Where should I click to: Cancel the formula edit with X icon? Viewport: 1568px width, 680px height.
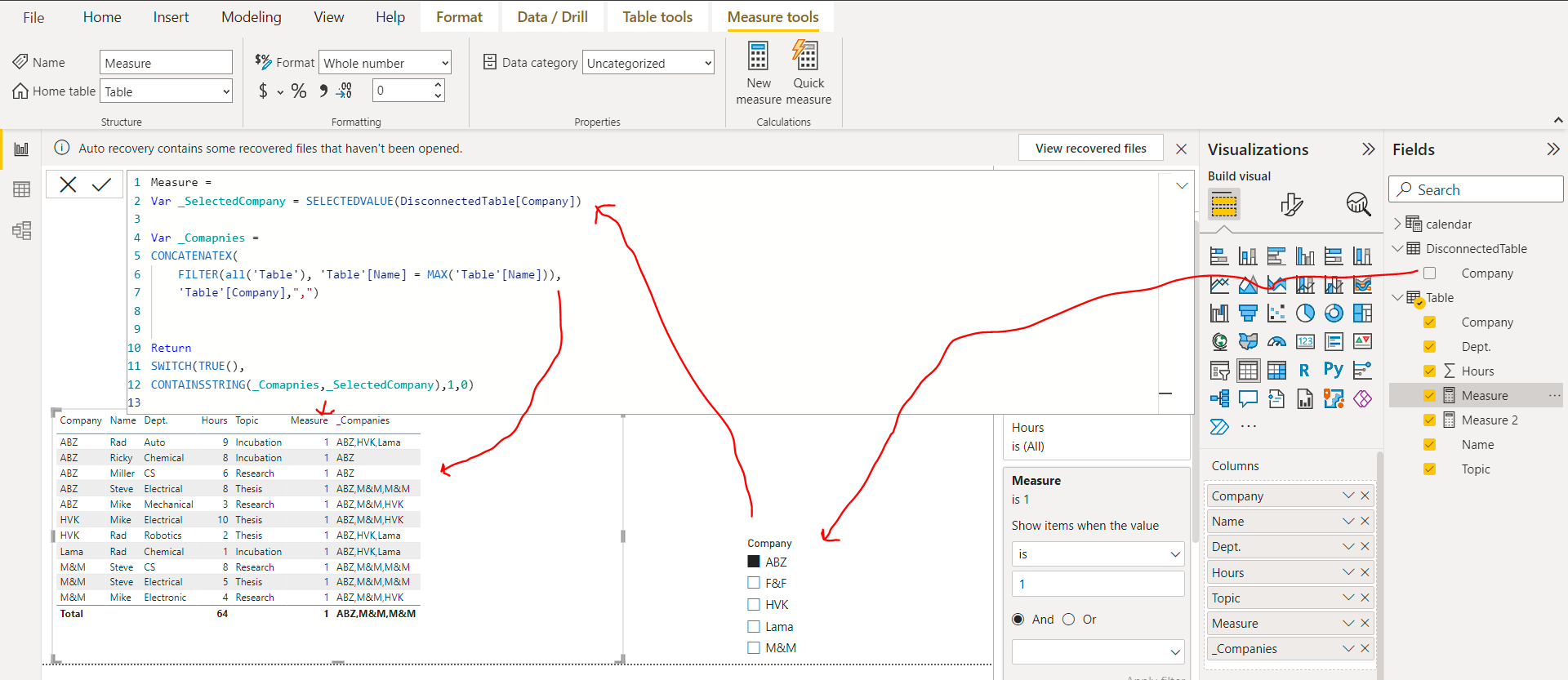68,184
